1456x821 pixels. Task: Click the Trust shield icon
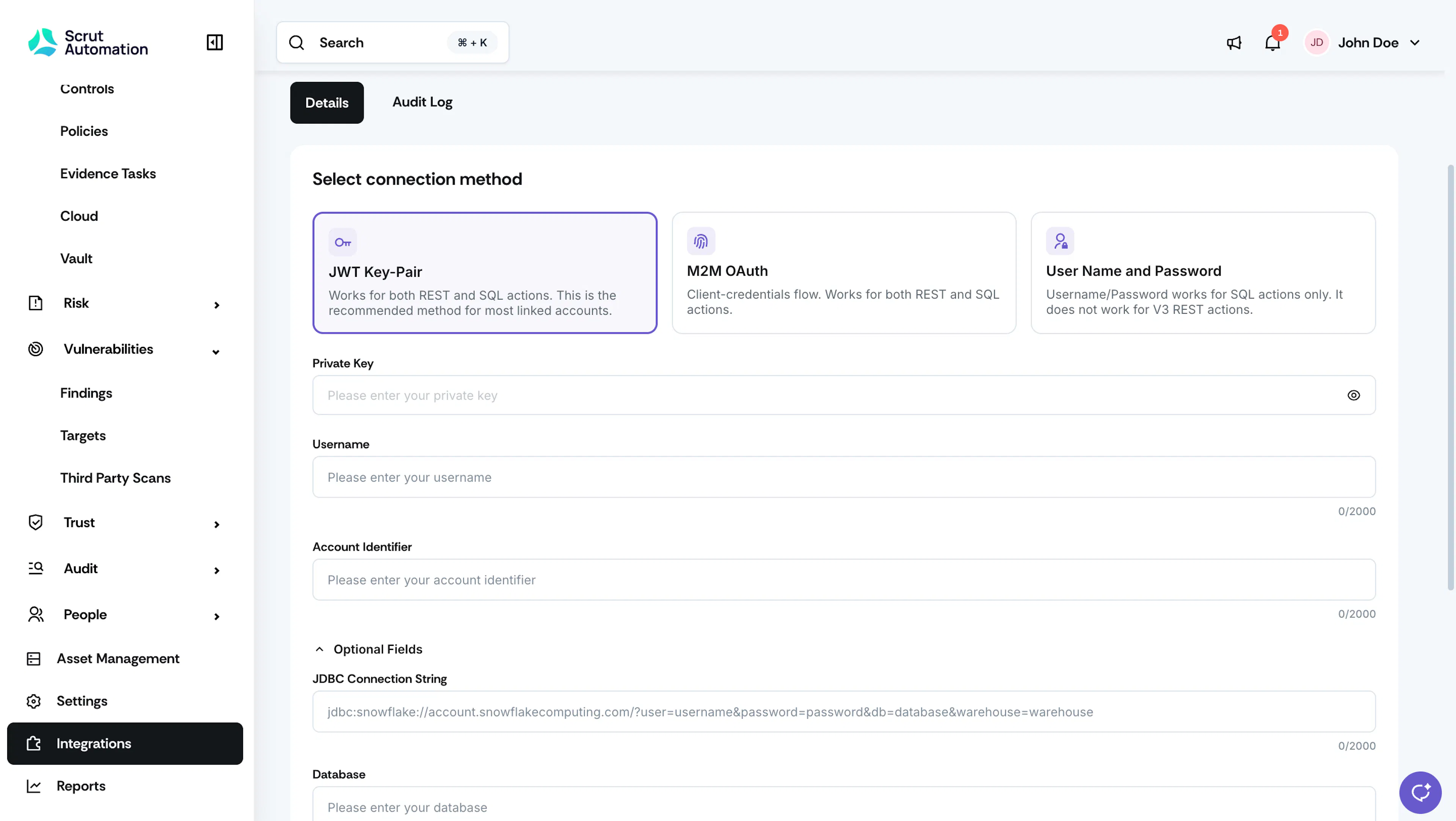[x=36, y=523]
